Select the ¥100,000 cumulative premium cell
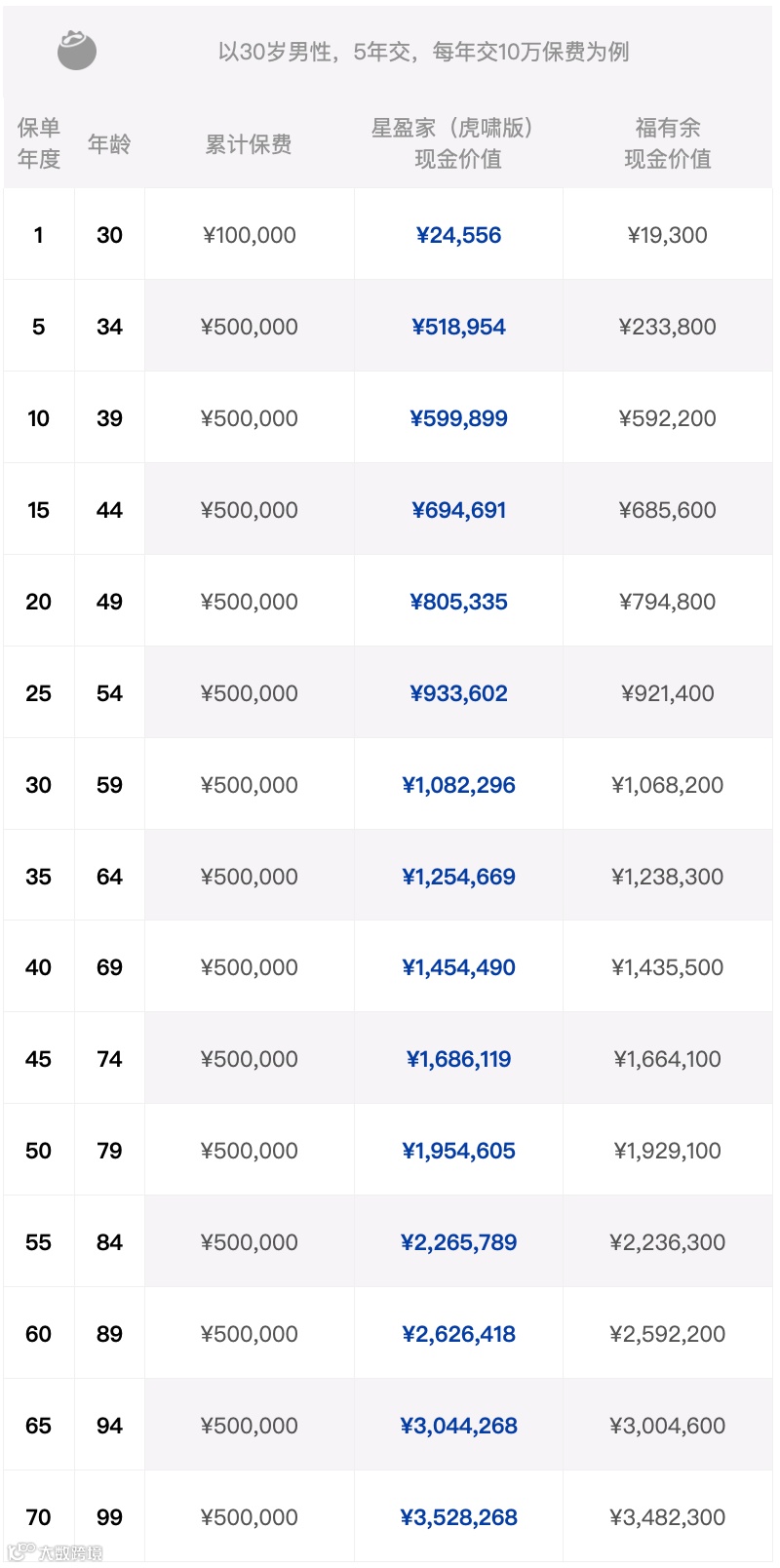The width and height of the screenshot is (780, 1568). [x=250, y=235]
